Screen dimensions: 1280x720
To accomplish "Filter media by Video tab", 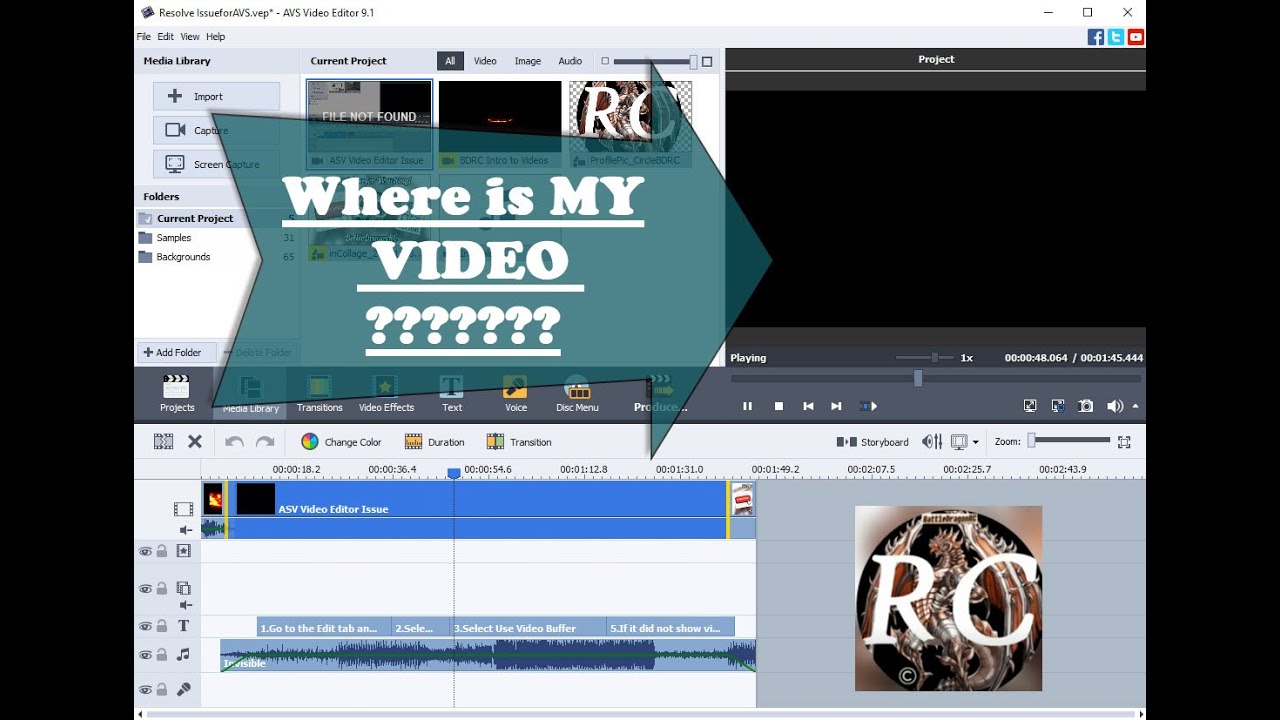I will [485, 61].
